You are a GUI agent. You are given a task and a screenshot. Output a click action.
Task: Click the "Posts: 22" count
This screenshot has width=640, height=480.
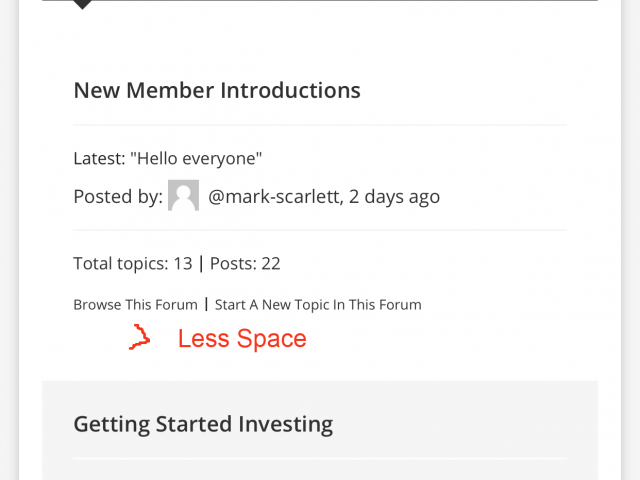click(245, 264)
